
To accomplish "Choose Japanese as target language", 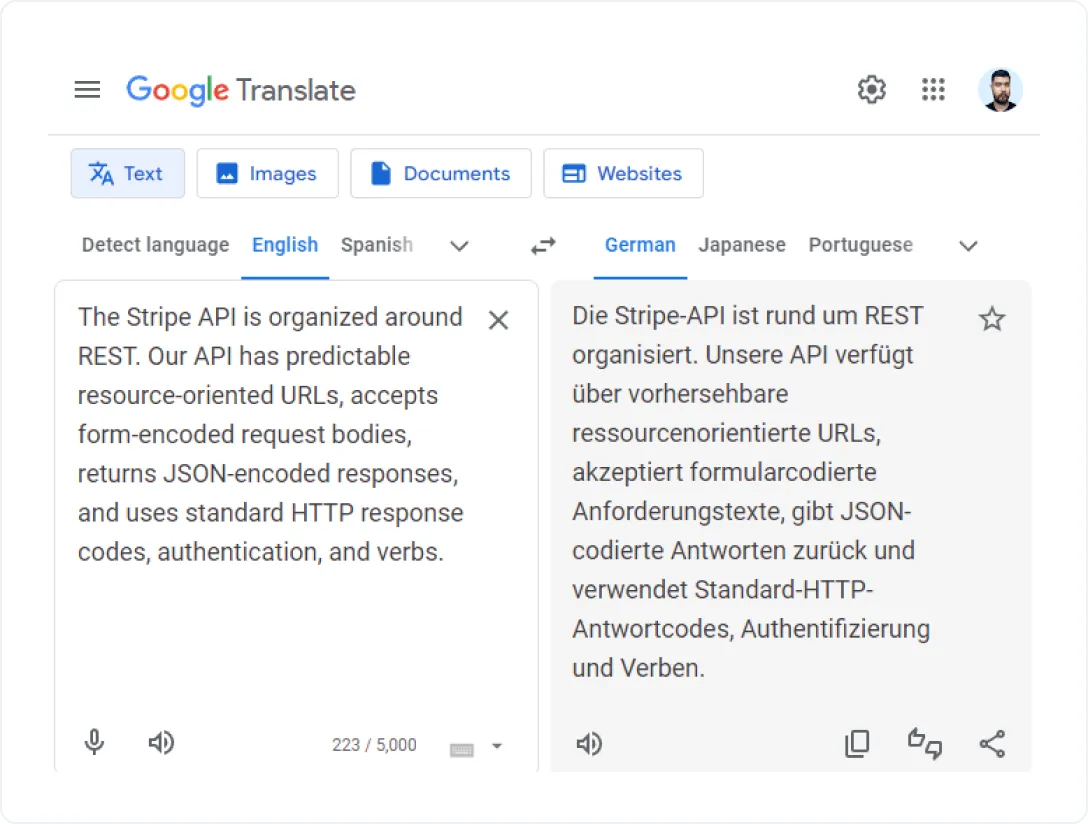I will click(x=742, y=245).
